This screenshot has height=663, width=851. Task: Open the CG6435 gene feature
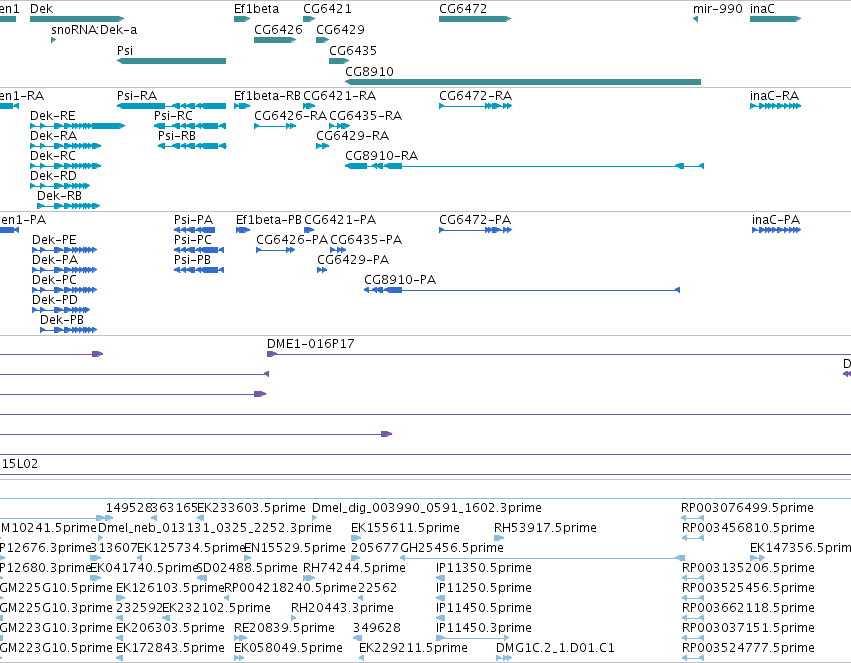point(339,61)
